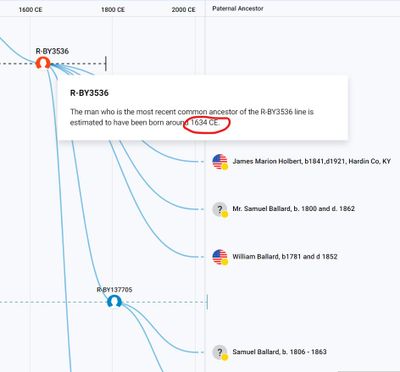Click US flag icon beside William Ballard
The image size is (400, 372).
pyautogui.click(x=220, y=257)
